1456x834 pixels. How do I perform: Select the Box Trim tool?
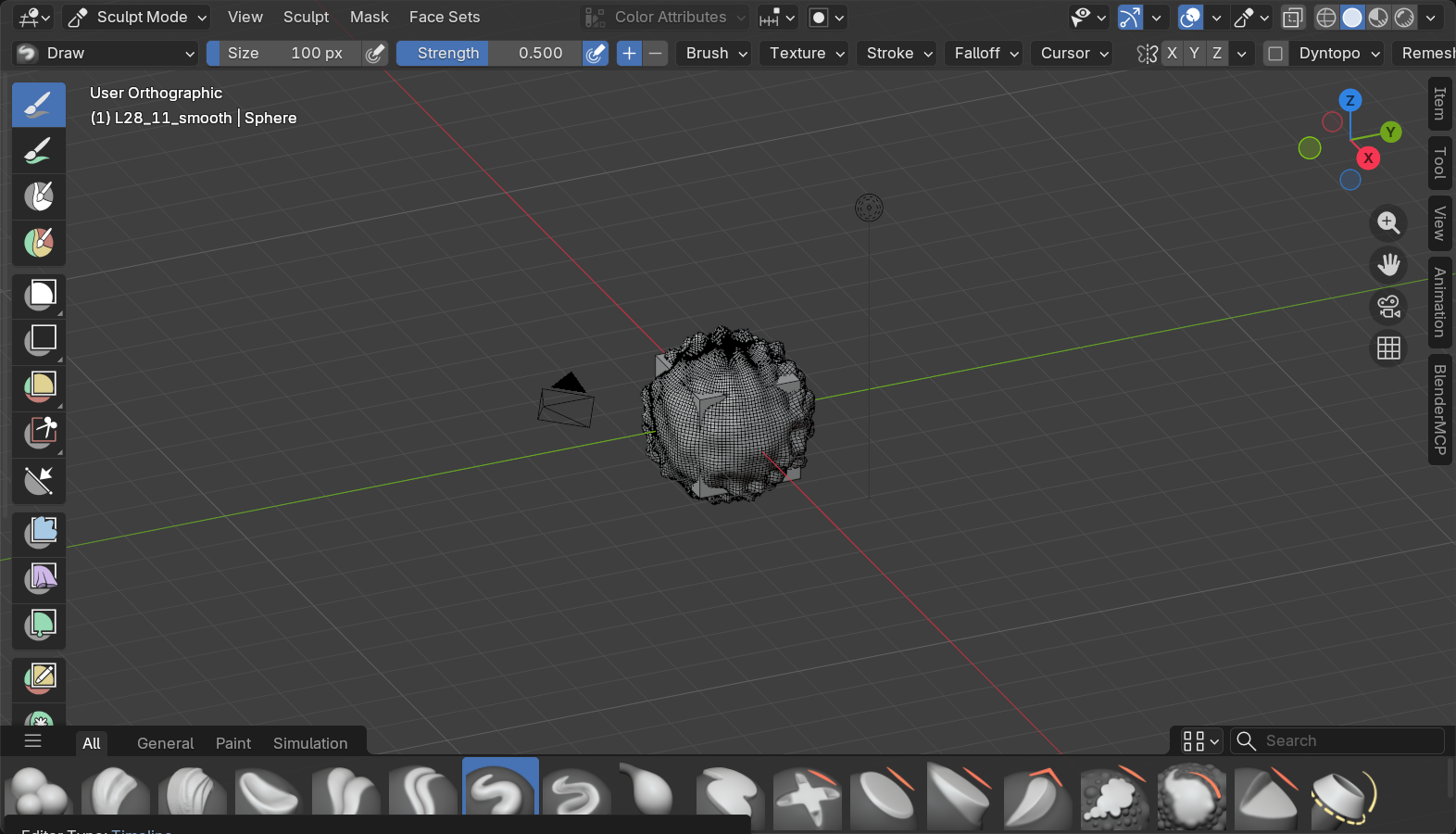point(39,434)
